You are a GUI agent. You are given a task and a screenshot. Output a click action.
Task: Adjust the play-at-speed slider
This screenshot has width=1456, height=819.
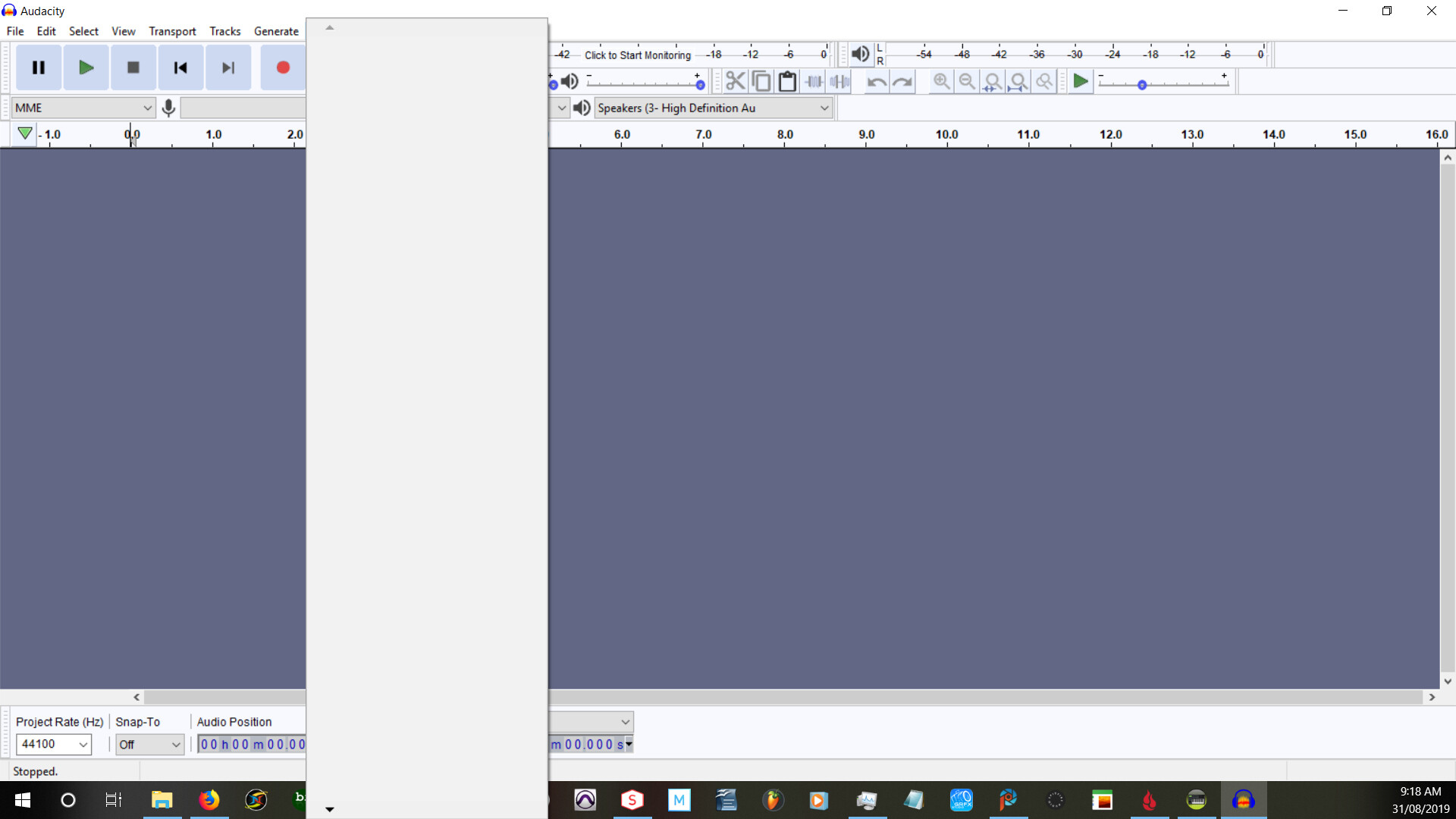1163,82
